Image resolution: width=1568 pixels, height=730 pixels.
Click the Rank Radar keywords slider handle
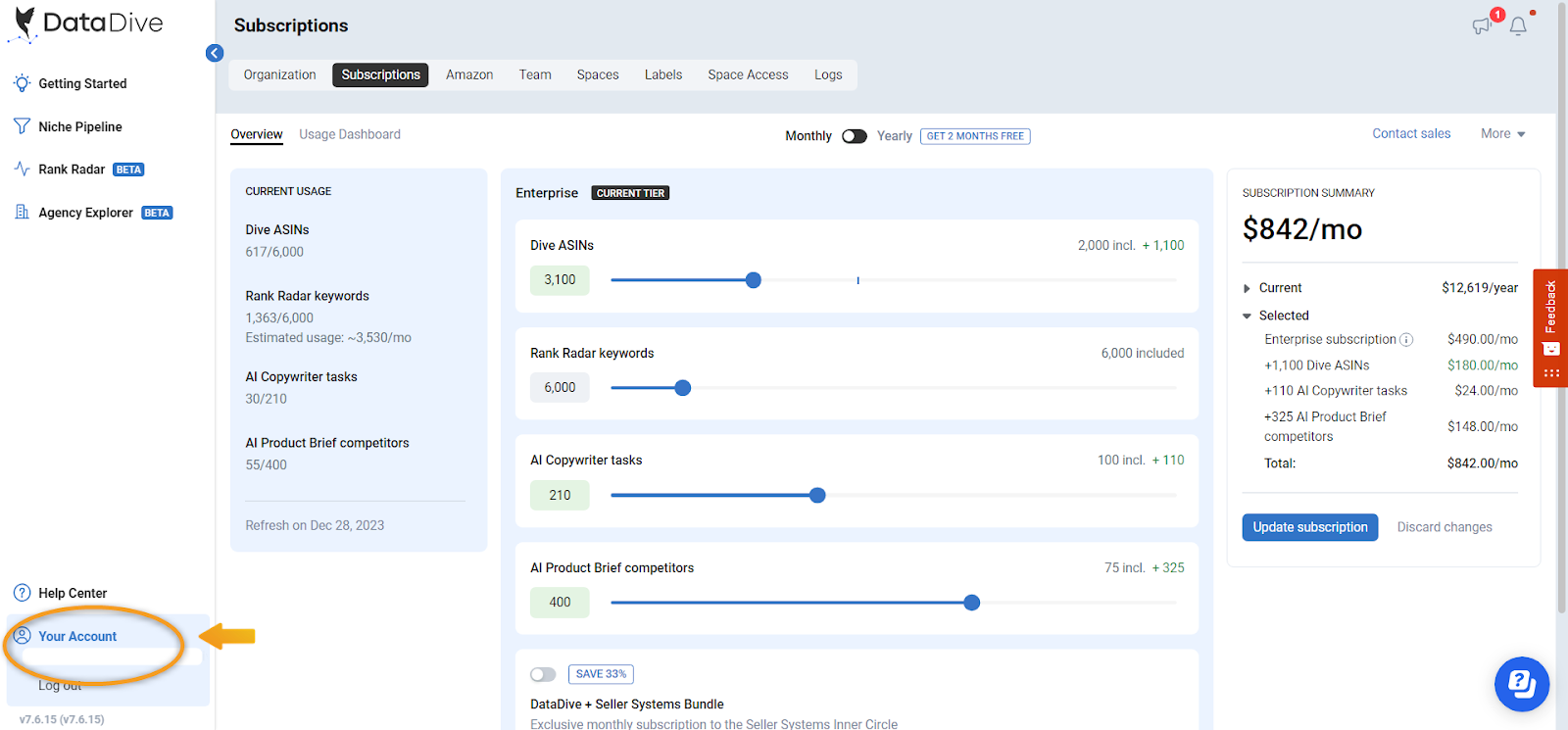683,388
